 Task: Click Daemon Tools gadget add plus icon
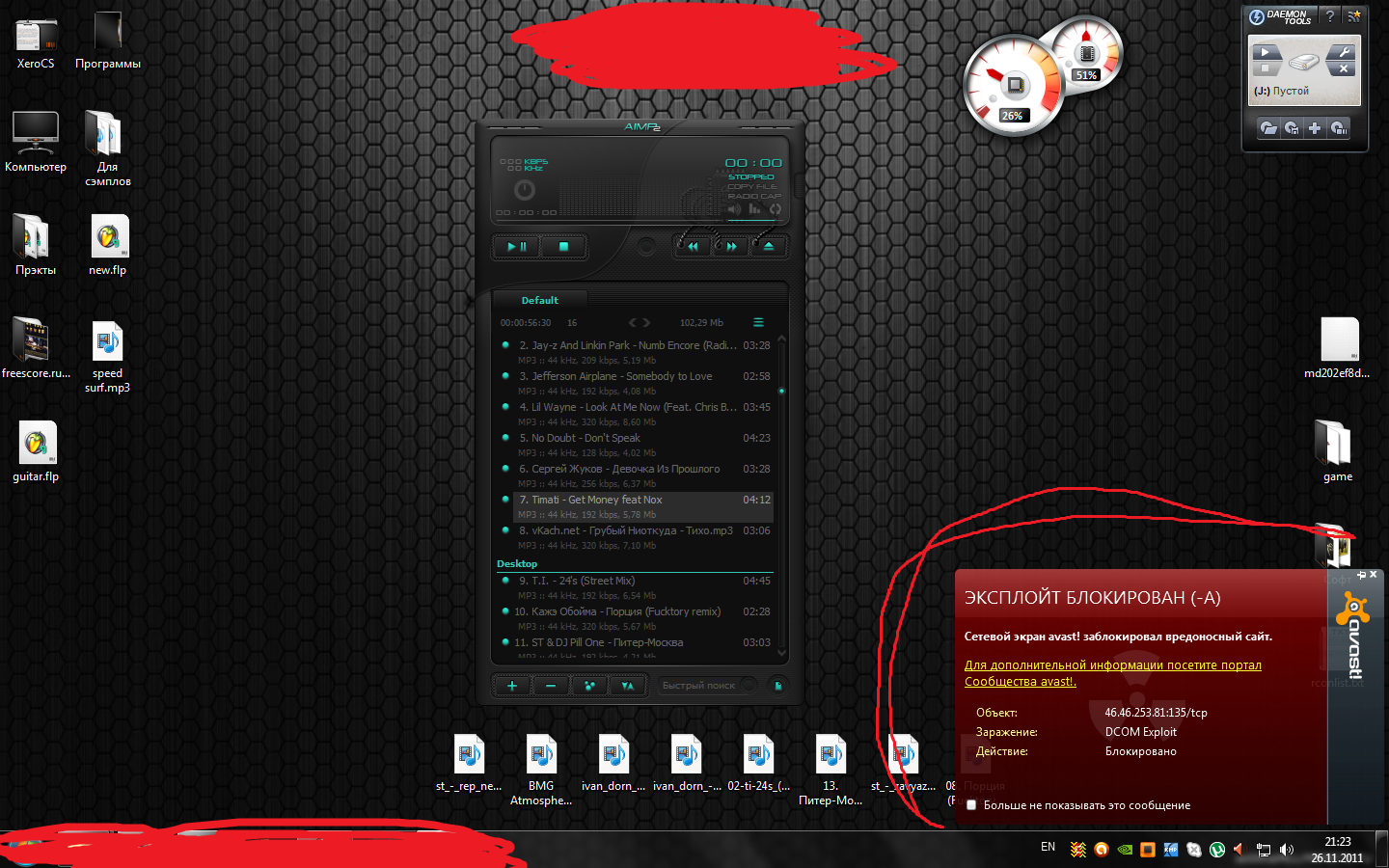1315,128
